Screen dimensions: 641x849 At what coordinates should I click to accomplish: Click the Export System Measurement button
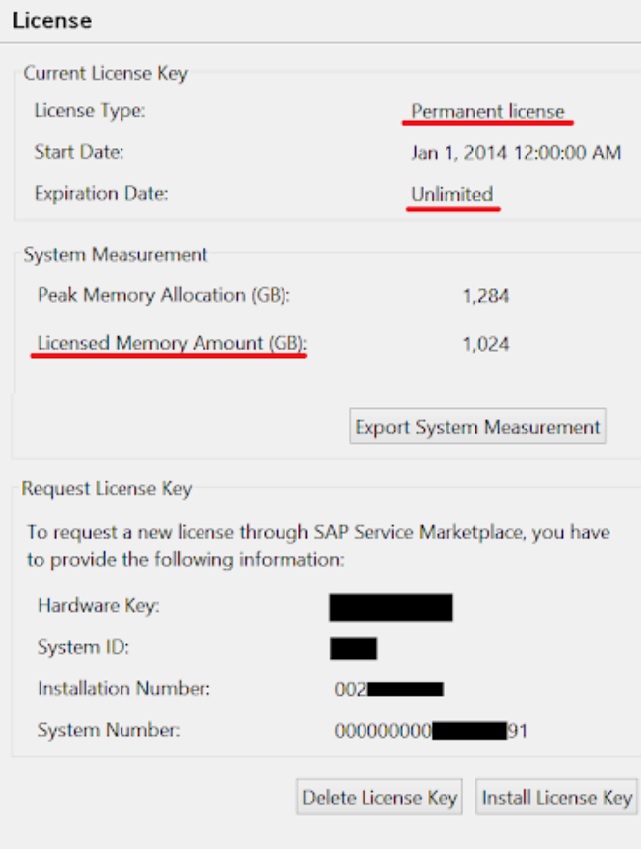478,427
